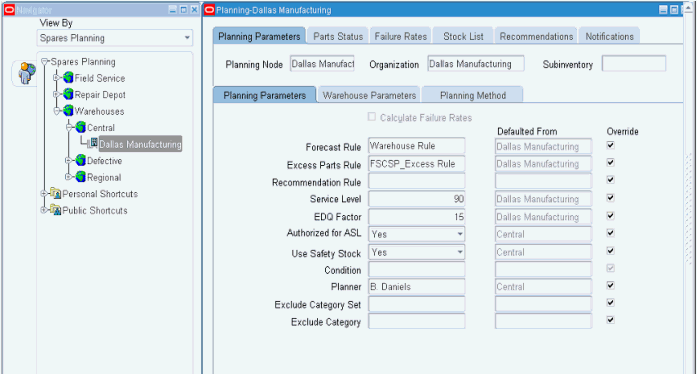
Task: Check the Calculate Failure Rates box
Action: tap(372, 117)
